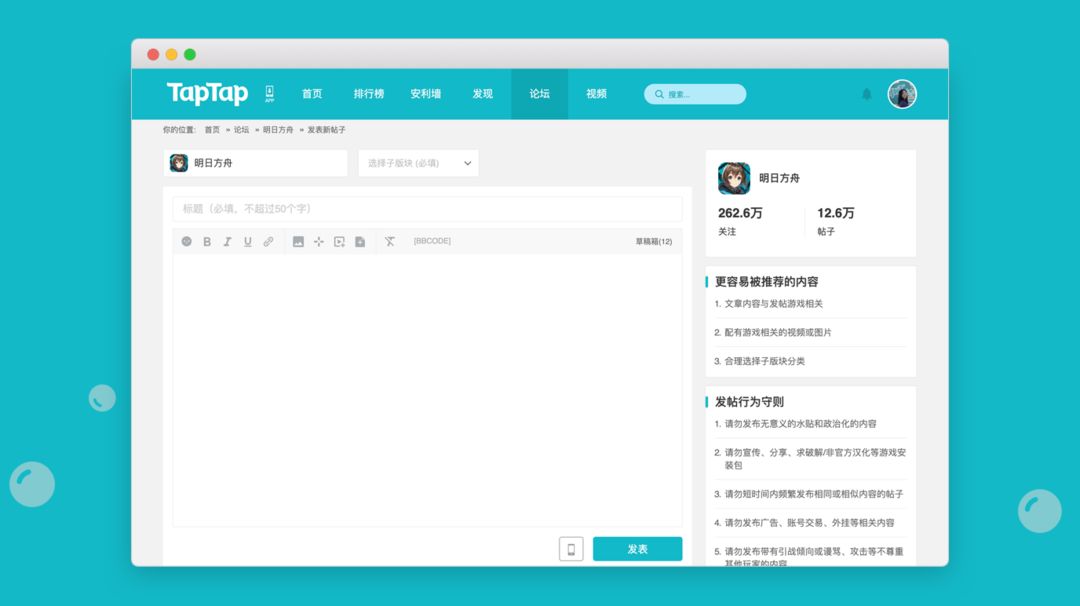Switch editor to BBCODE mode
Image resolution: width=1080 pixels, height=606 pixels.
pos(432,241)
